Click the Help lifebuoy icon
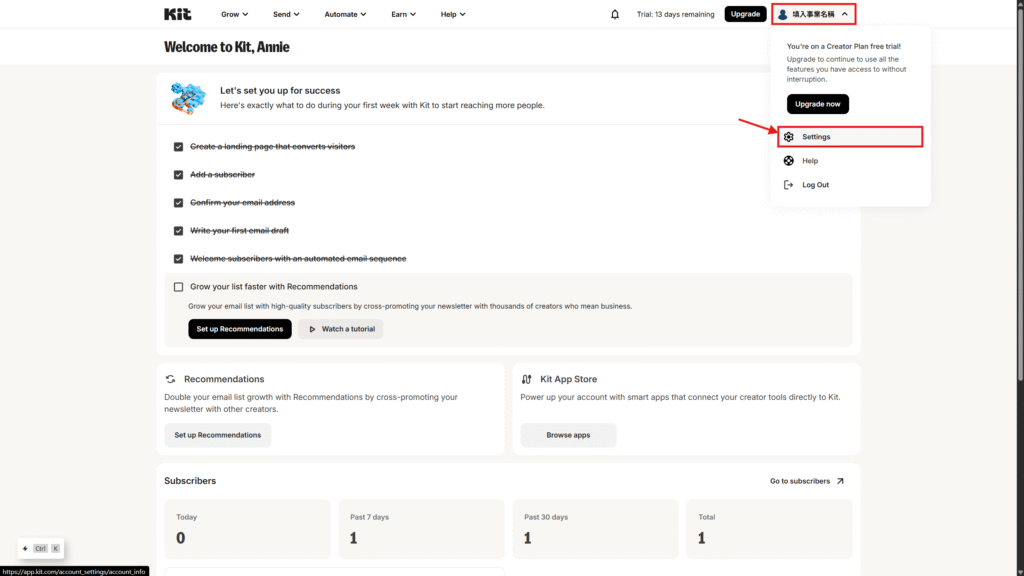Image resolution: width=1024 pixels, height=576 pixels. [789, 161]
